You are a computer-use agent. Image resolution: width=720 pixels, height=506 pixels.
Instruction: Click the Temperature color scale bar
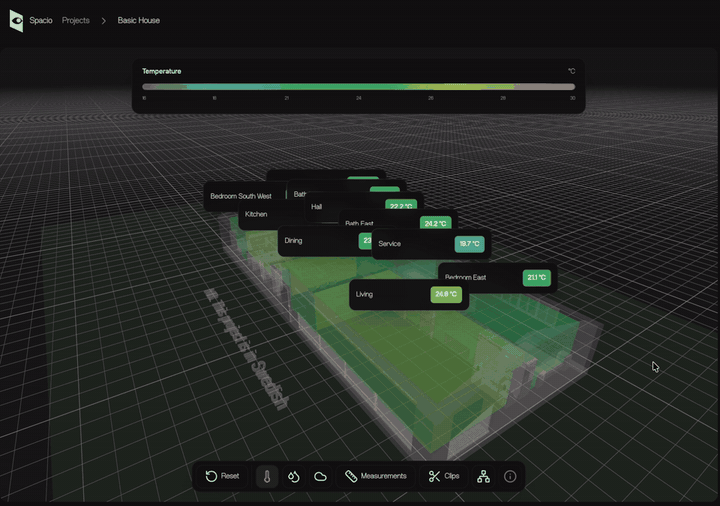[358, 87]
